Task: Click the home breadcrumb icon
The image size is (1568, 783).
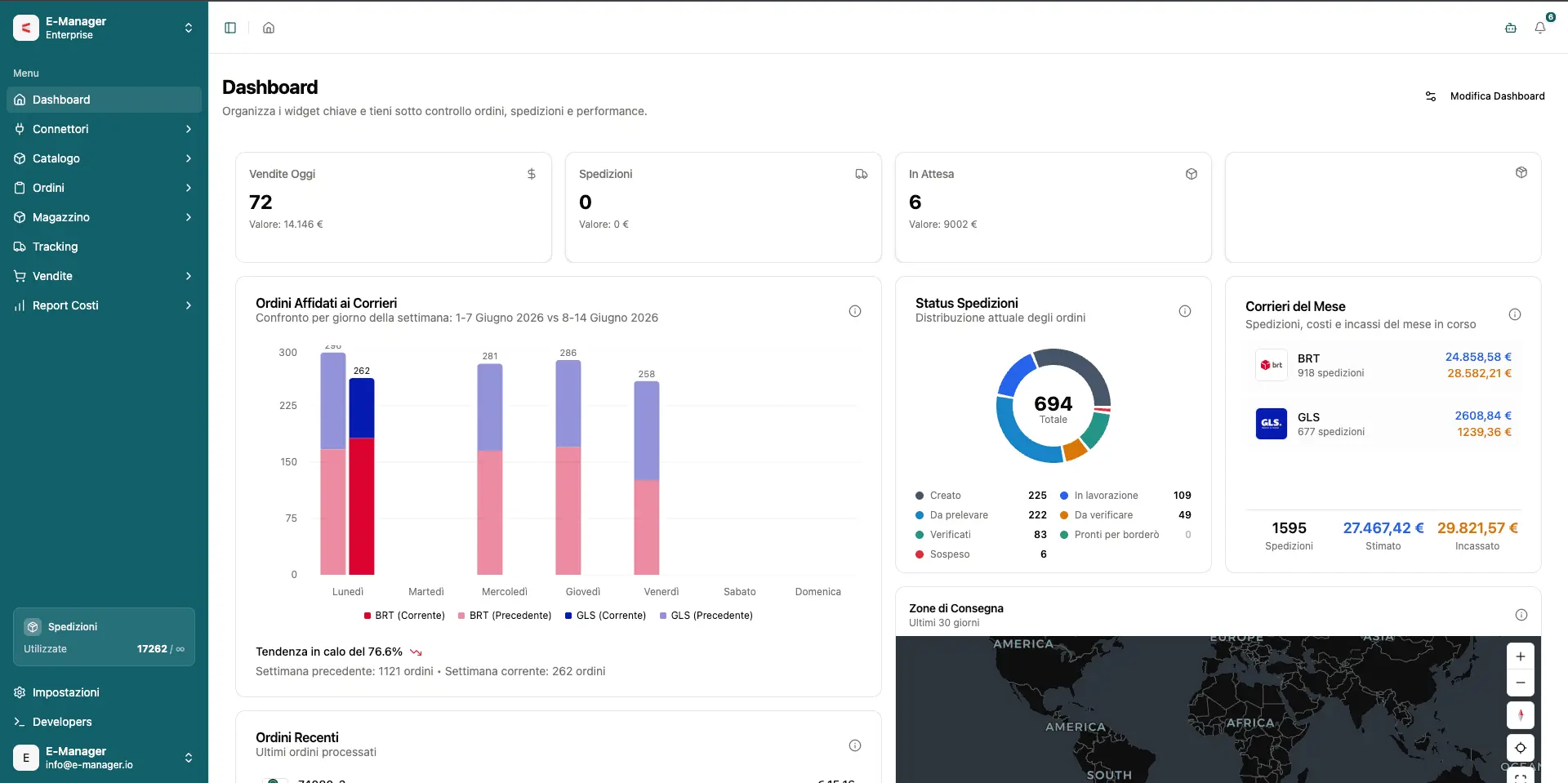Action: [269, 28]
